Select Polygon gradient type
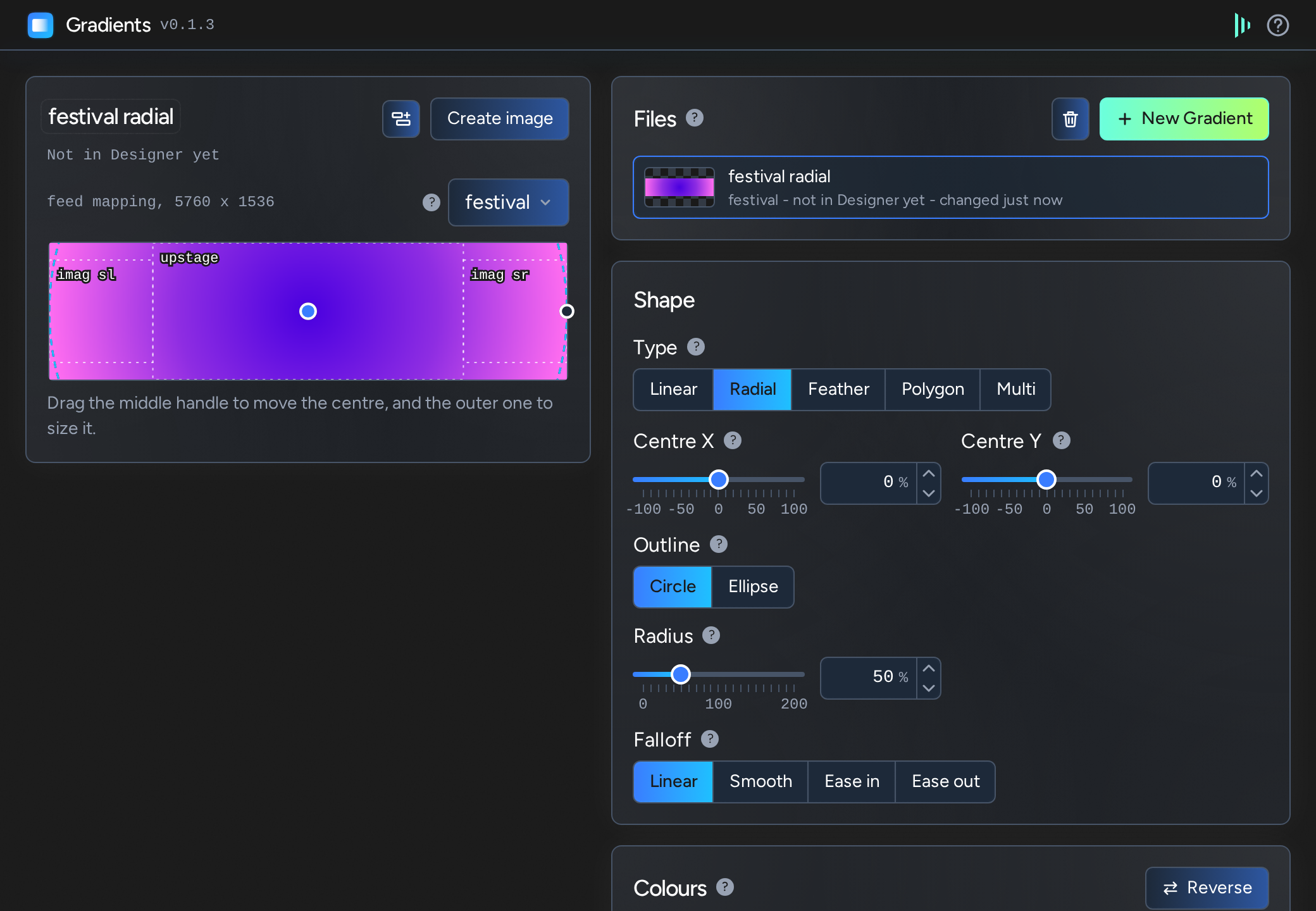This screenshot has height=911, width=1316. point(933,389)
